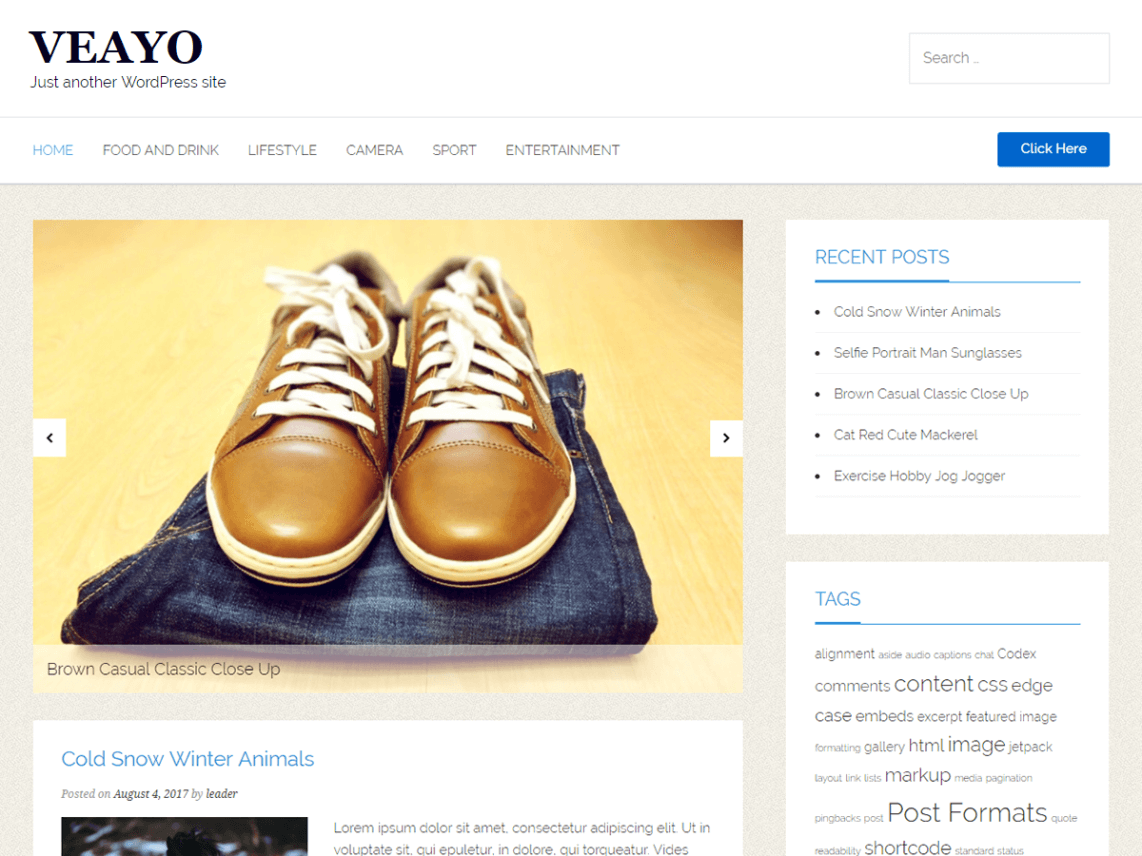
Task: Click the next slide arrow
Action: [x=726, y=438]
